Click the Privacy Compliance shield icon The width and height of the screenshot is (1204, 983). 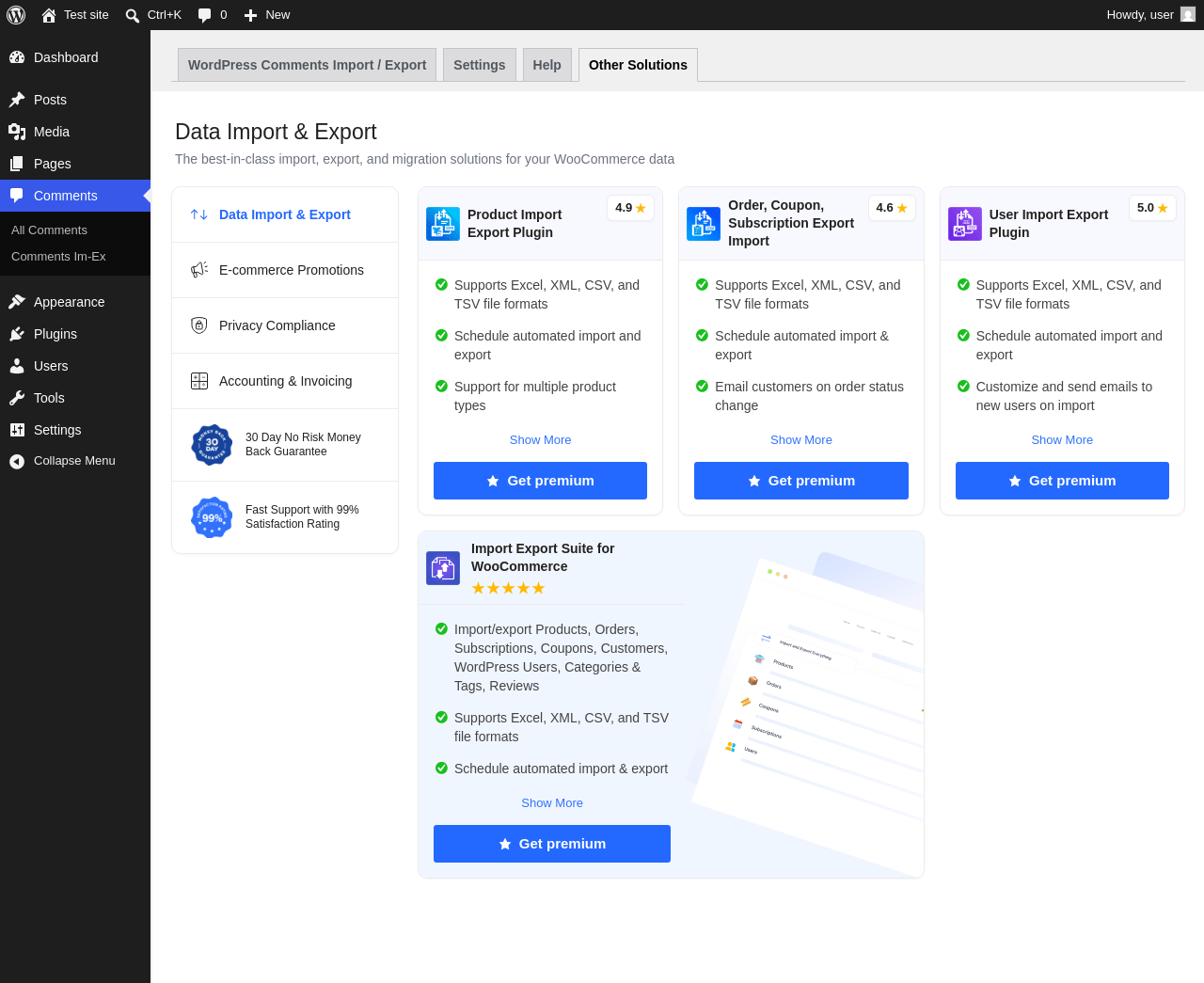click(199, 325)
